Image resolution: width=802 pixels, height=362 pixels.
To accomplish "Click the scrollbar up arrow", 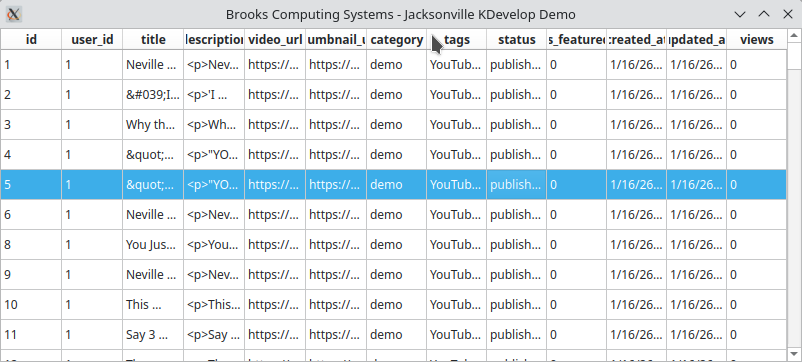I will pos(794,36).
